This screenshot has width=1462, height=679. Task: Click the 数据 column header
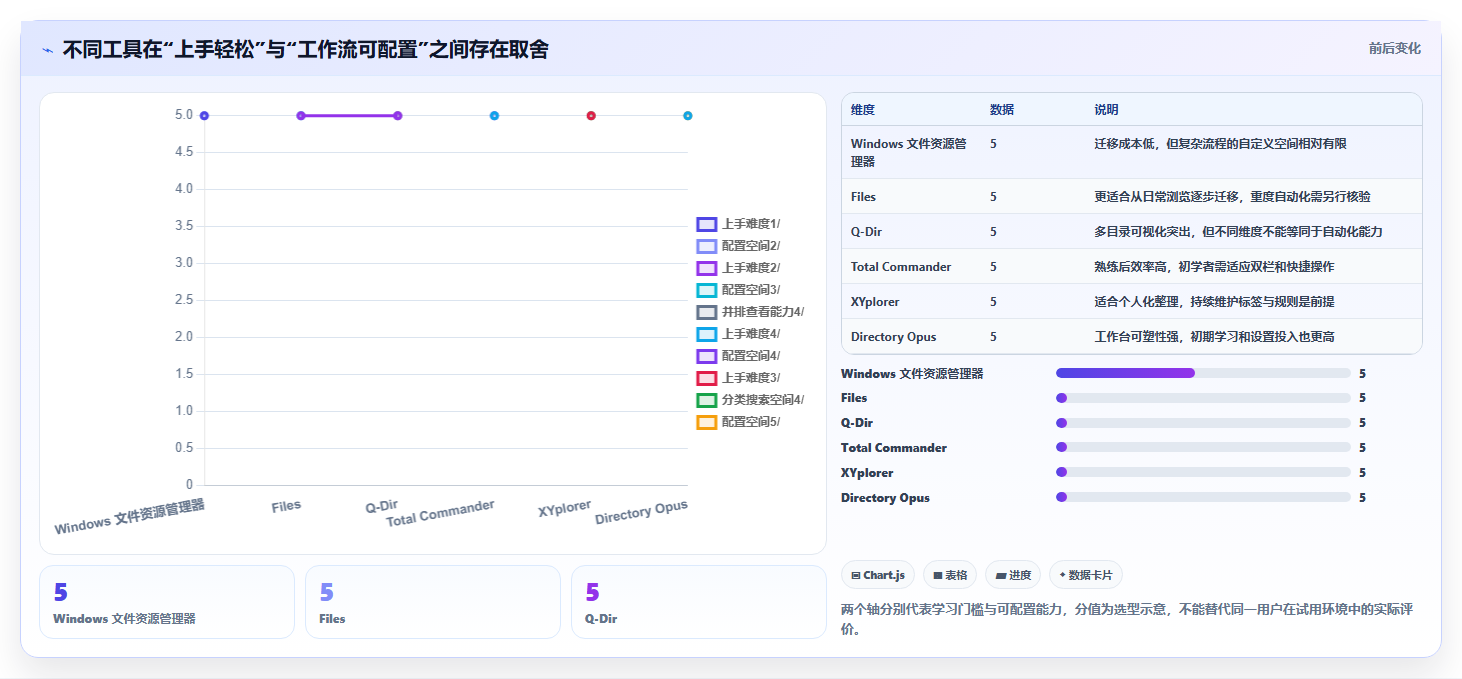point(1002,110)
